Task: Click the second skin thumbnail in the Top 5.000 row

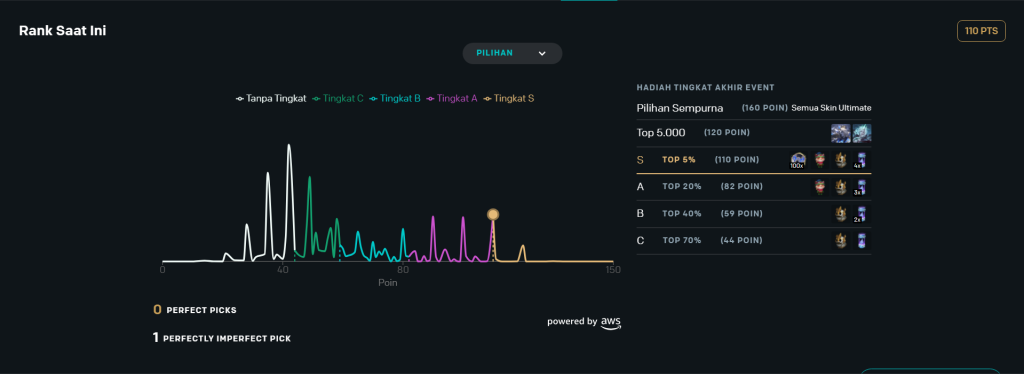Action: click(861, 133)
